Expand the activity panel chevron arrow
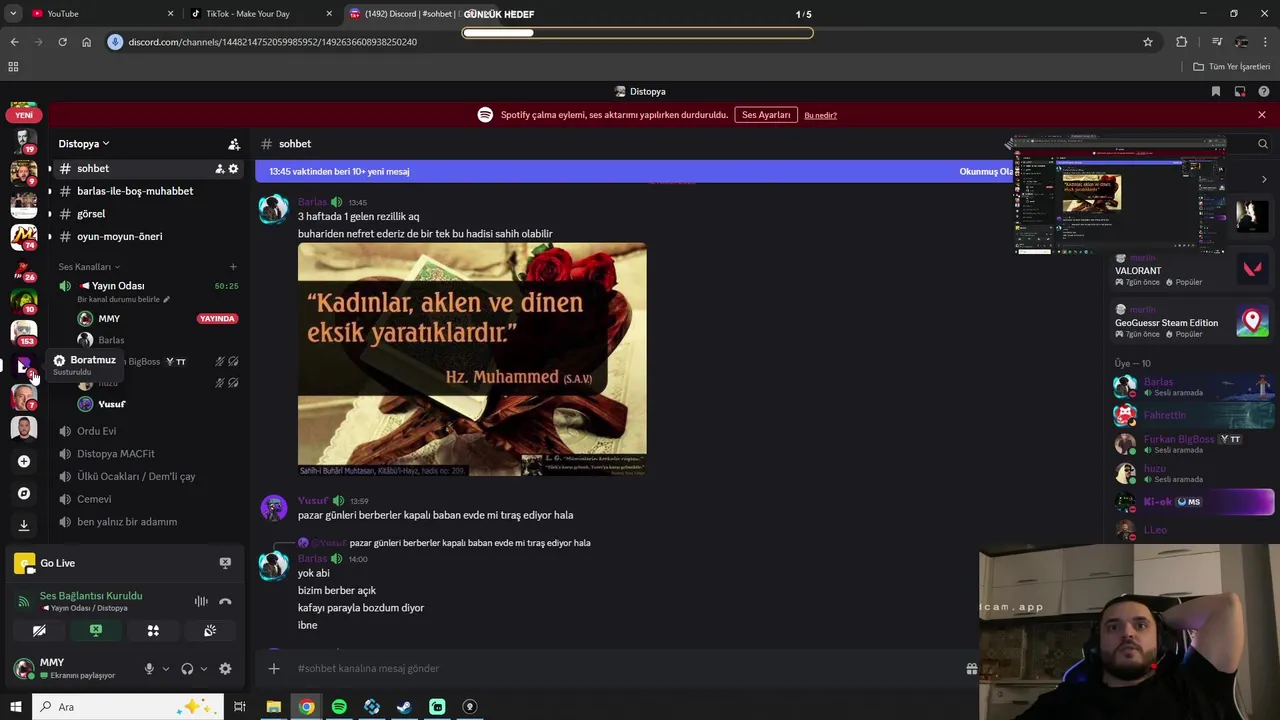1280x720 pixels. 1264,180
